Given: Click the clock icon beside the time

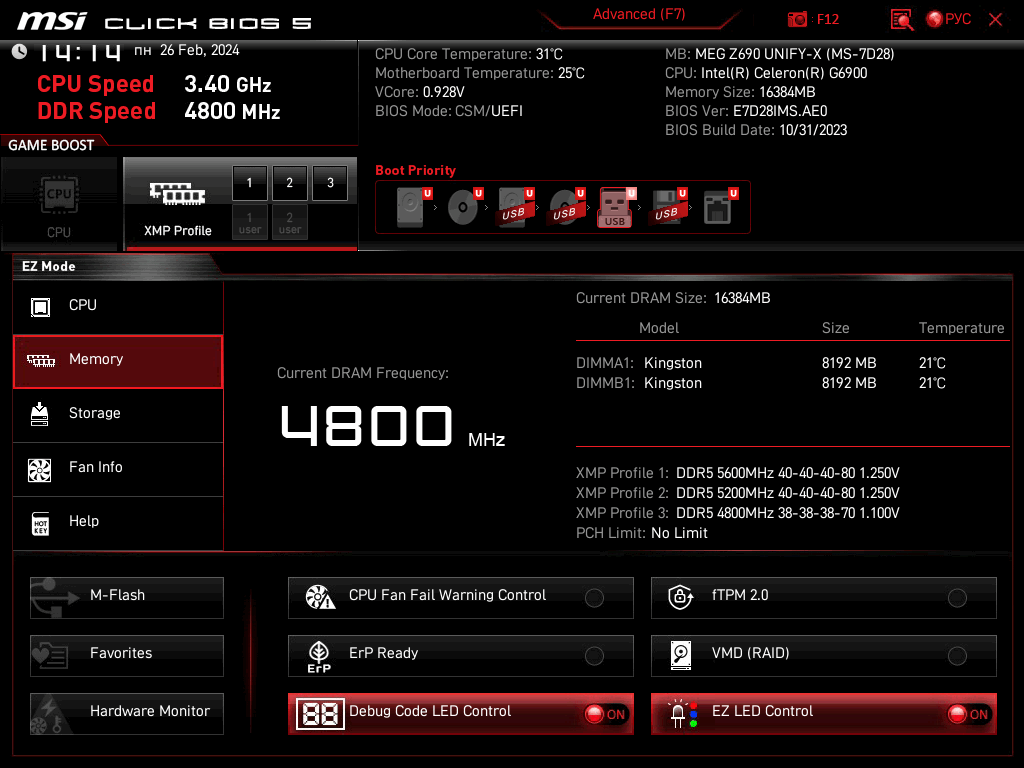Looking at the screenshot, I should 19,51.
